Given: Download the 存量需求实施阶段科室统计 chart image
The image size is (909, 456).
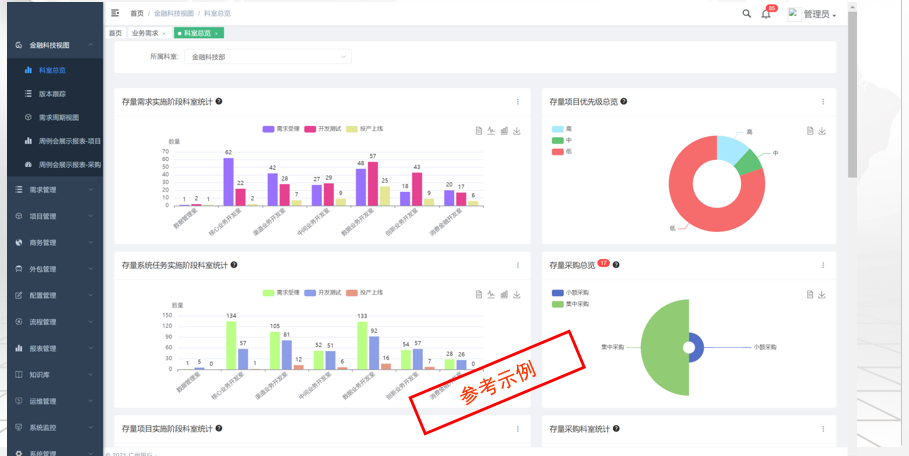Looking at the screenshot, I should (517, 131).
